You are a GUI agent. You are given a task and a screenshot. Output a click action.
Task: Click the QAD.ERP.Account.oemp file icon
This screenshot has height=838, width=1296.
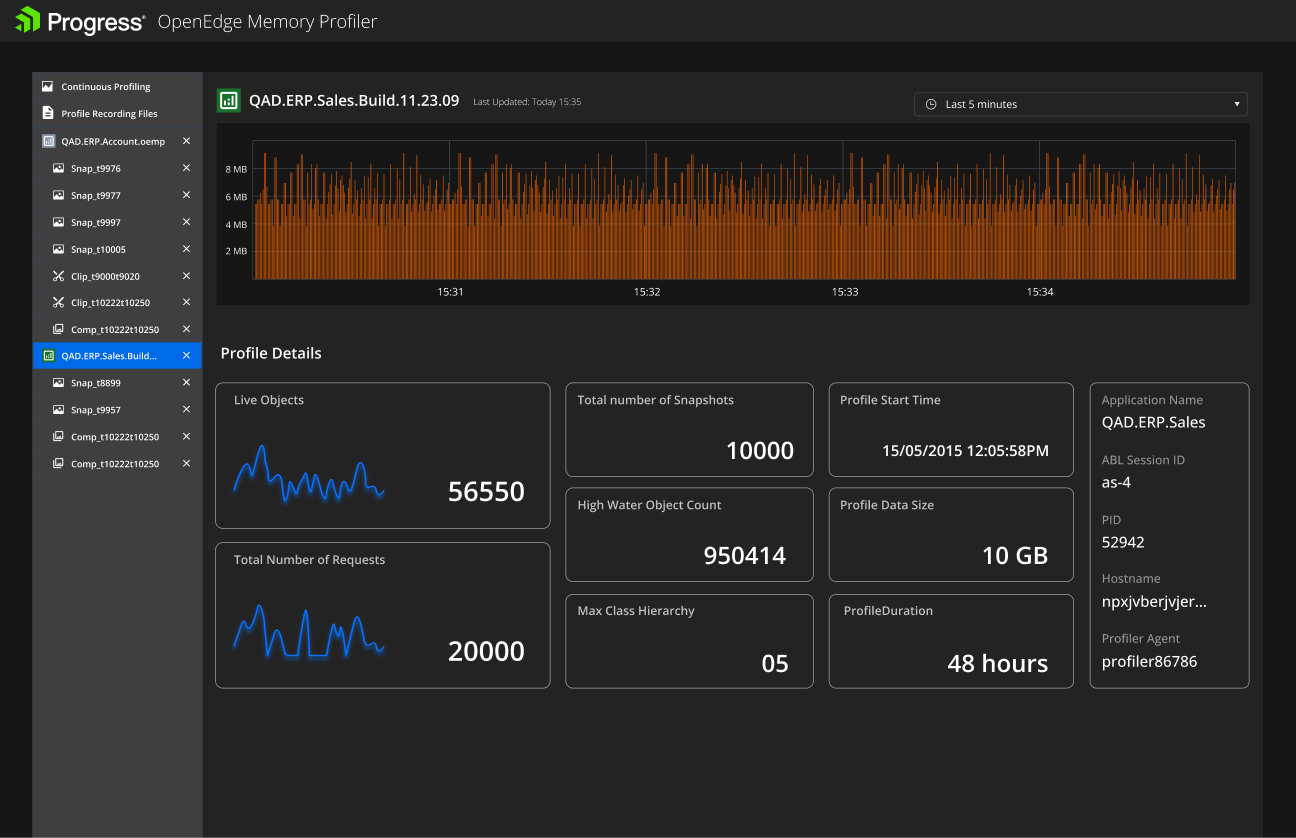[48, 141]
